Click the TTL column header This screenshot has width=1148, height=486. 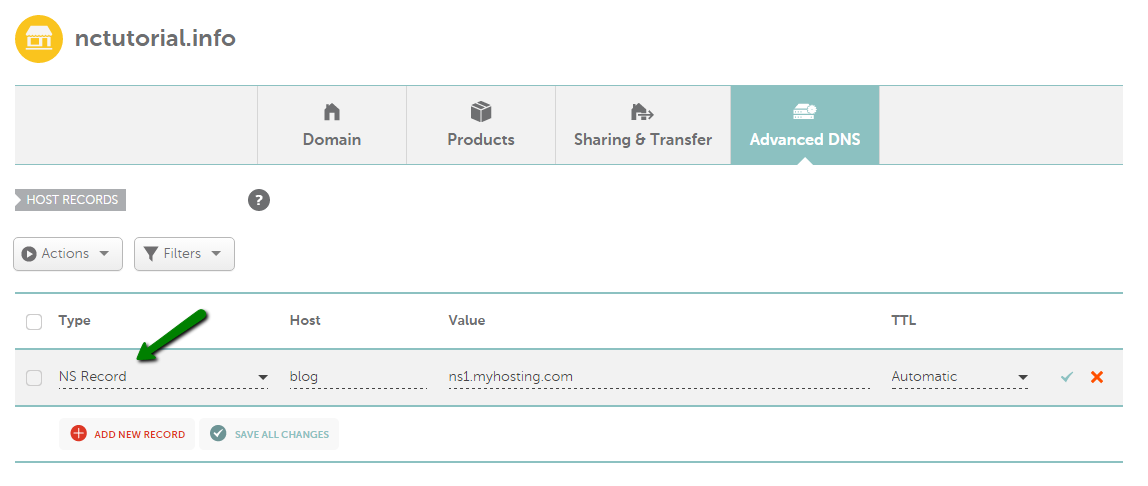pyautogui.click(x=903, y=321)
